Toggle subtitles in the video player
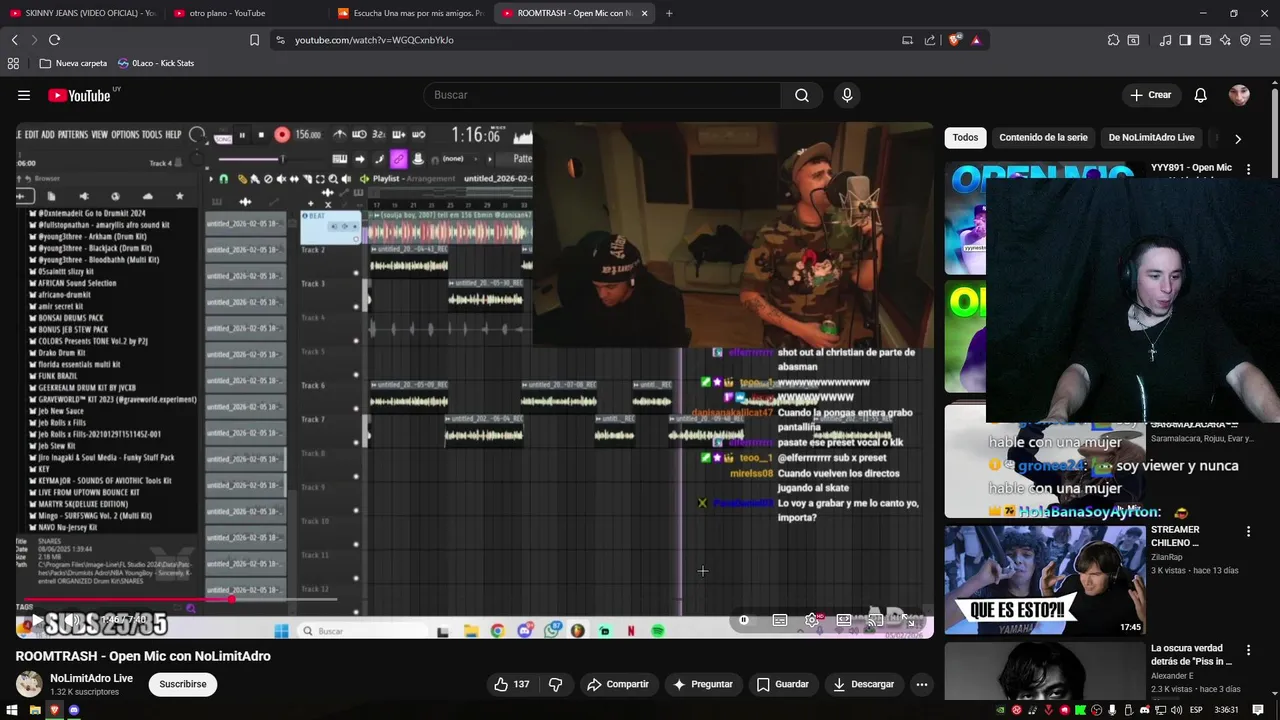1280x720 pixels. 779,620
